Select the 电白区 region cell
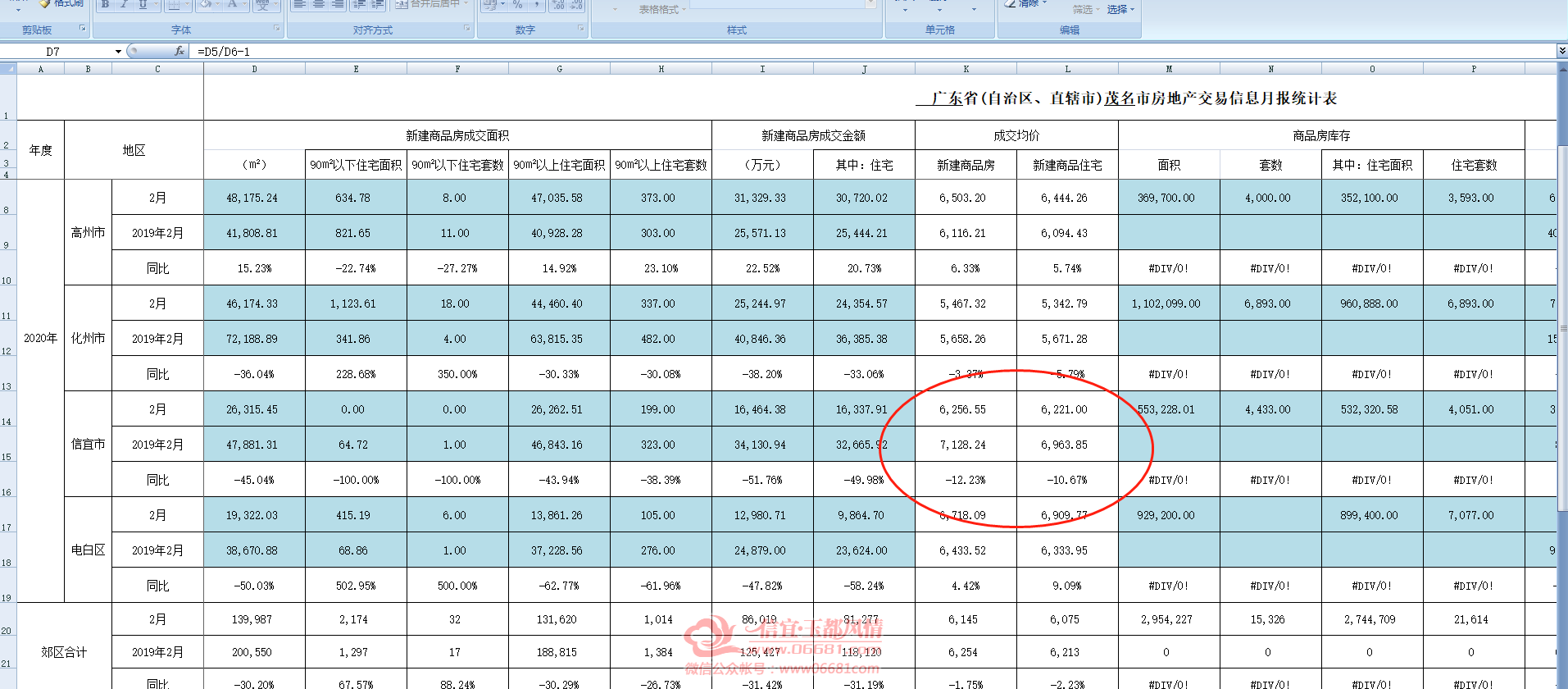 [x=88, y=550]
